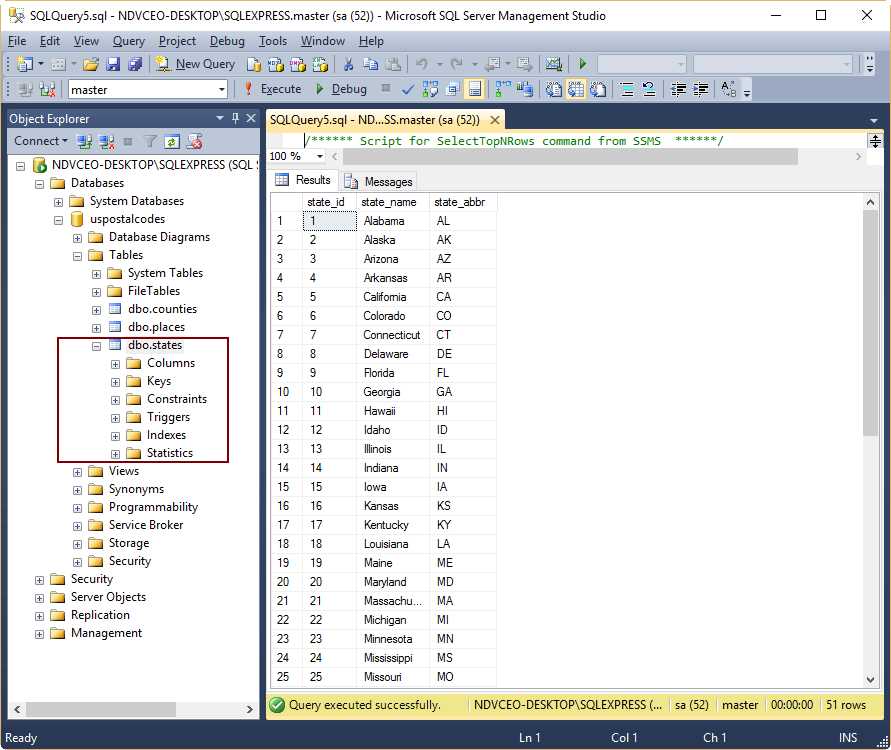This screenshot has width=891, height=750.
Task: Click the Database Engine Query icon
Action: [254, 65]
